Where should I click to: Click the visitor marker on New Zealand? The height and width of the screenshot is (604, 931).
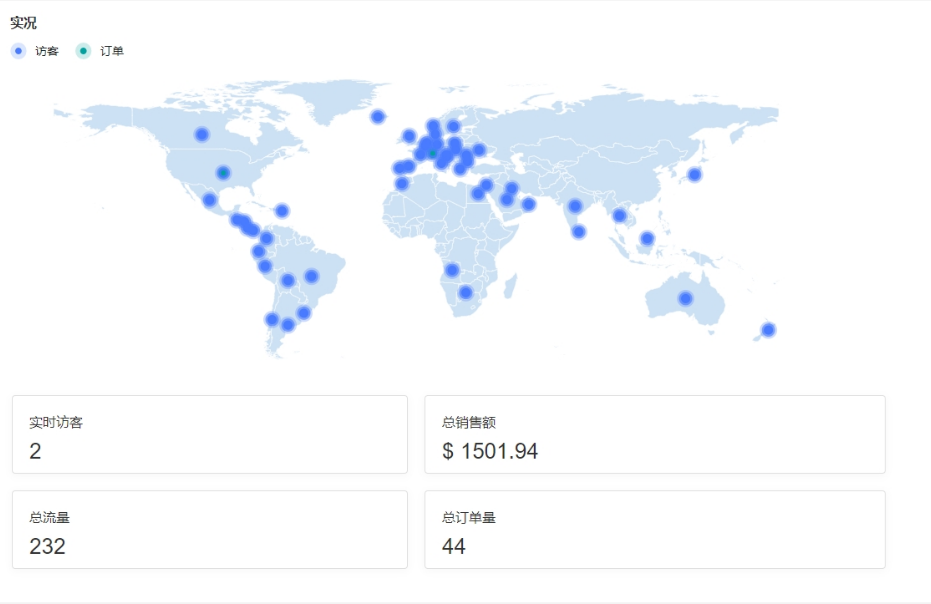tap(768, 330)
